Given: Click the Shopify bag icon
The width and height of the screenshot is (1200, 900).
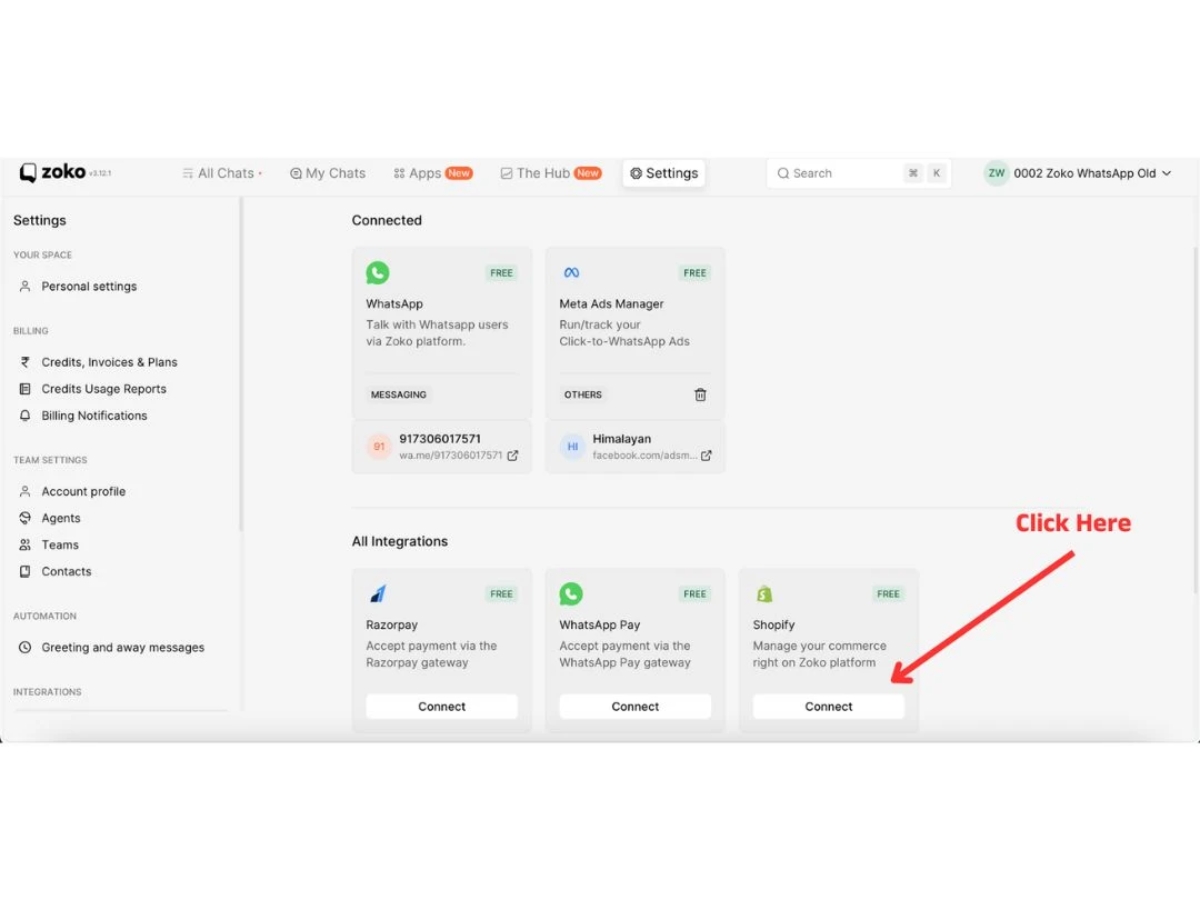Looking at the screenshot, I should coord(764,594).
